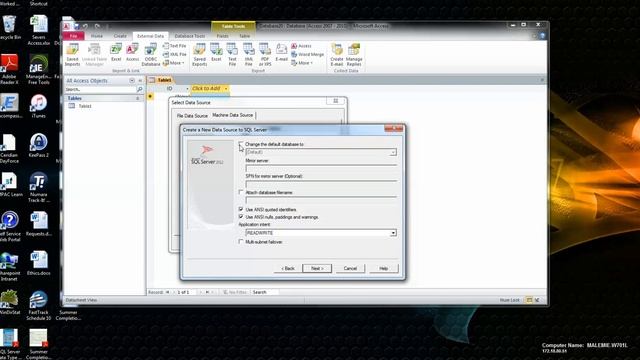Select Table1 in the navigation pane
Image resolution: width=640 pixels, height=360 pixels.
(x=85, y=106)
